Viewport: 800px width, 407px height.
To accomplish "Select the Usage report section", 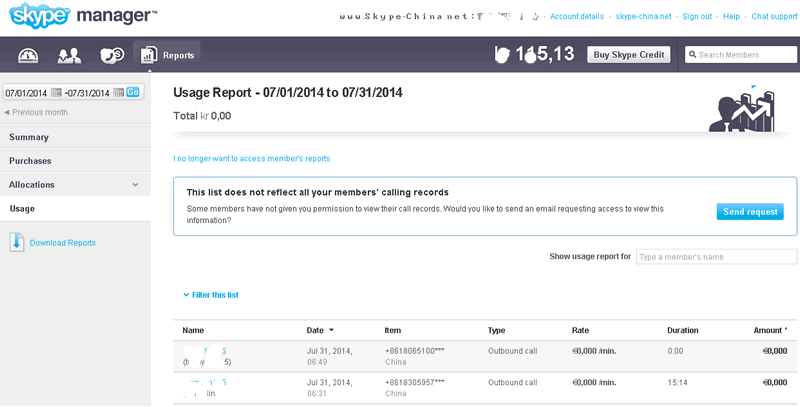I will point(75,209).
